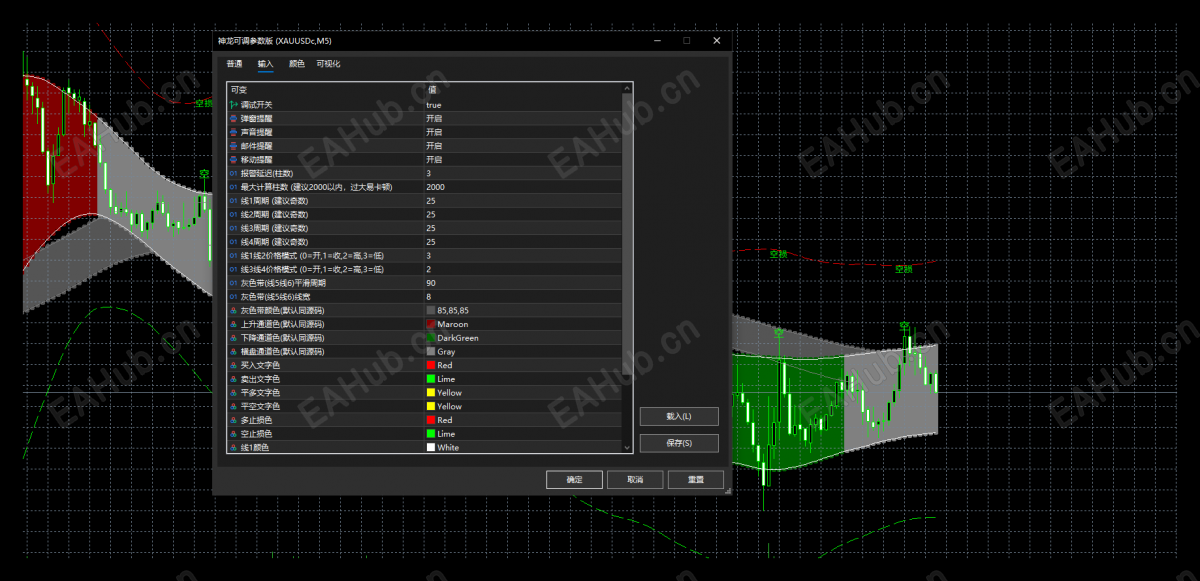Select the 2000 value for 最大计算柱数
This screenshot has width=1200, height=581.
click(435, 187)
